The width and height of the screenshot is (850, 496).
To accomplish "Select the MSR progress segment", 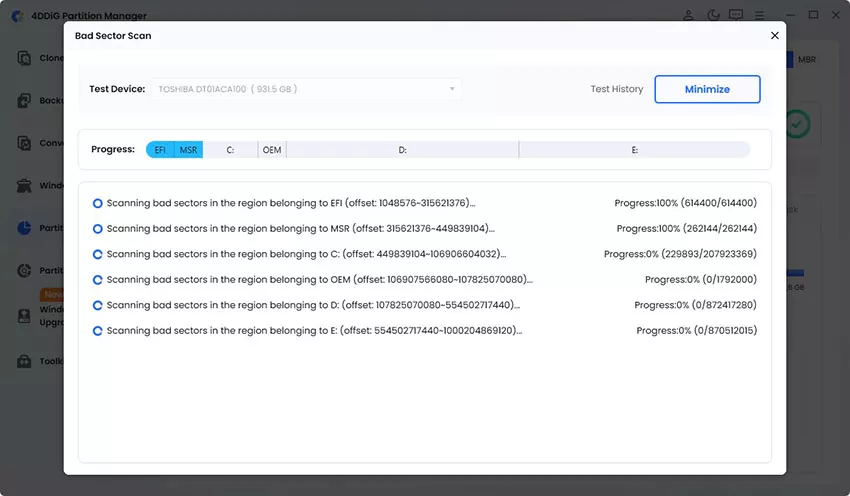I will (x=189, y=150).
